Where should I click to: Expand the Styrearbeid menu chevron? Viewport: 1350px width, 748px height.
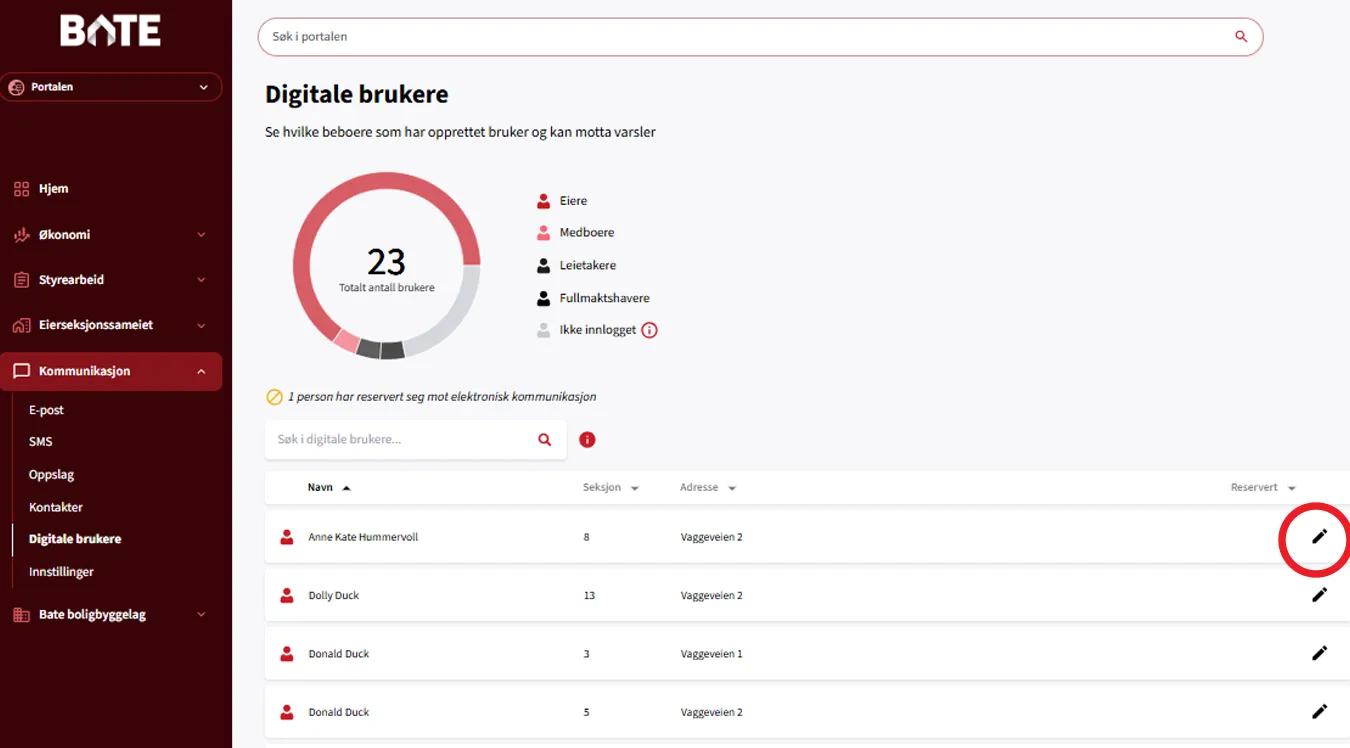[201, 280]
